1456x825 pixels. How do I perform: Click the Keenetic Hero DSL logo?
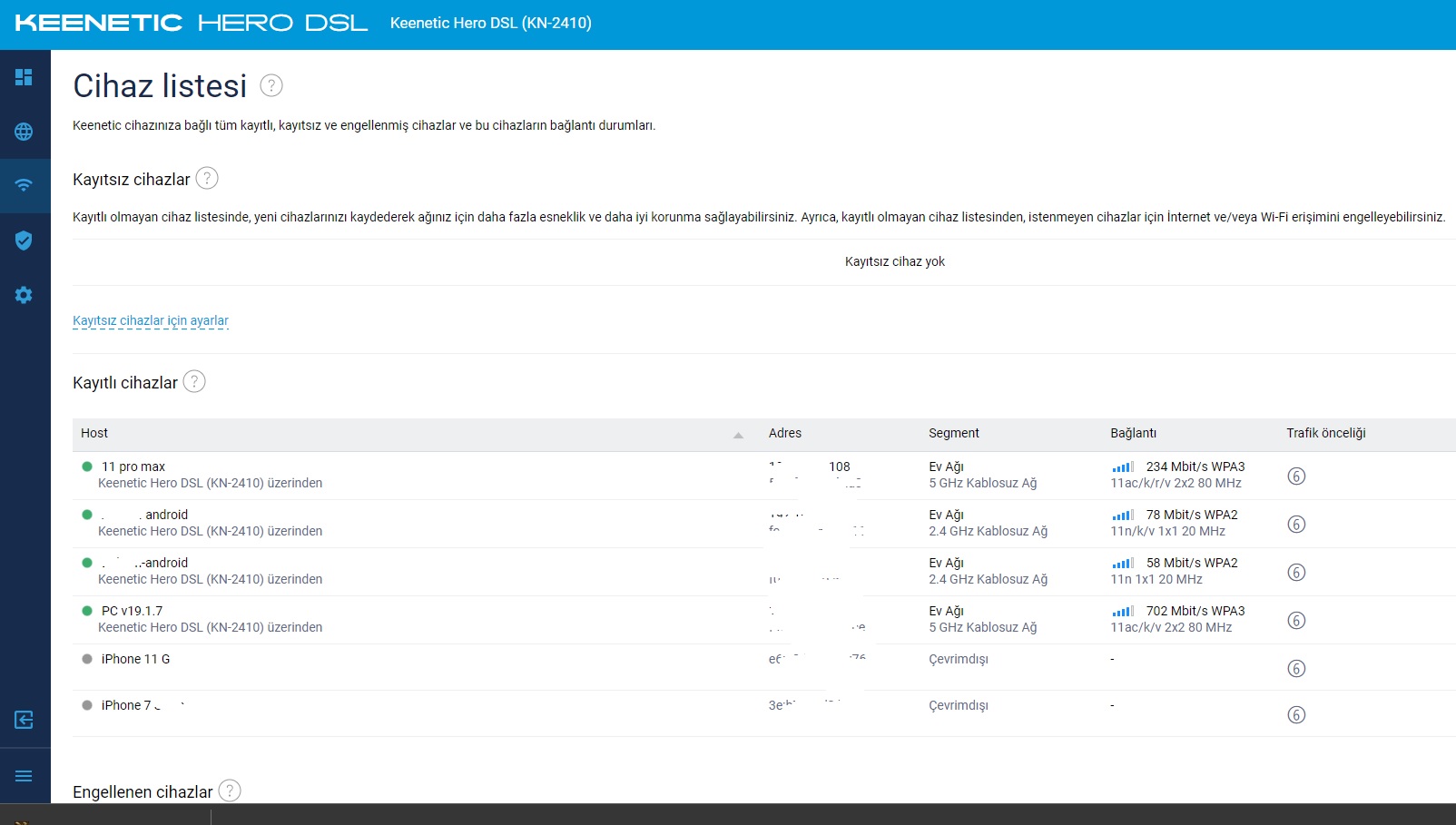click(192, 24)
